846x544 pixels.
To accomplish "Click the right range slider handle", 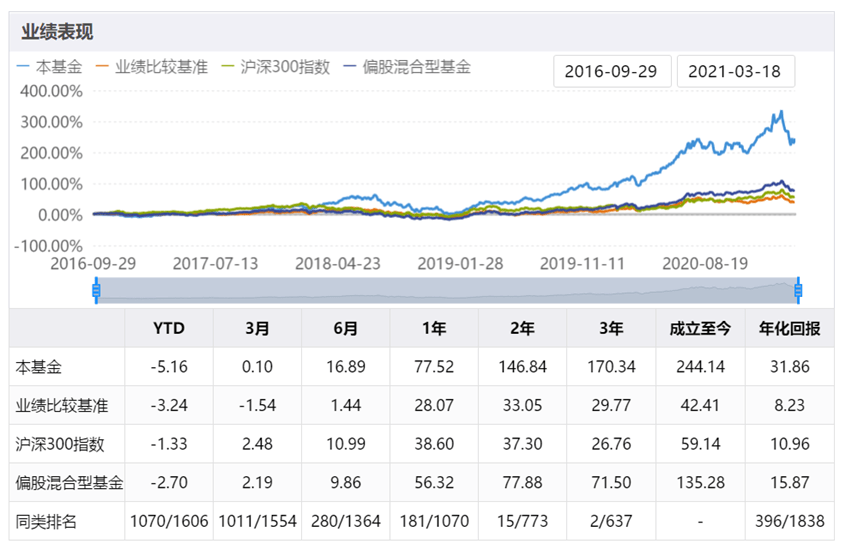I will tap(798, 290).
